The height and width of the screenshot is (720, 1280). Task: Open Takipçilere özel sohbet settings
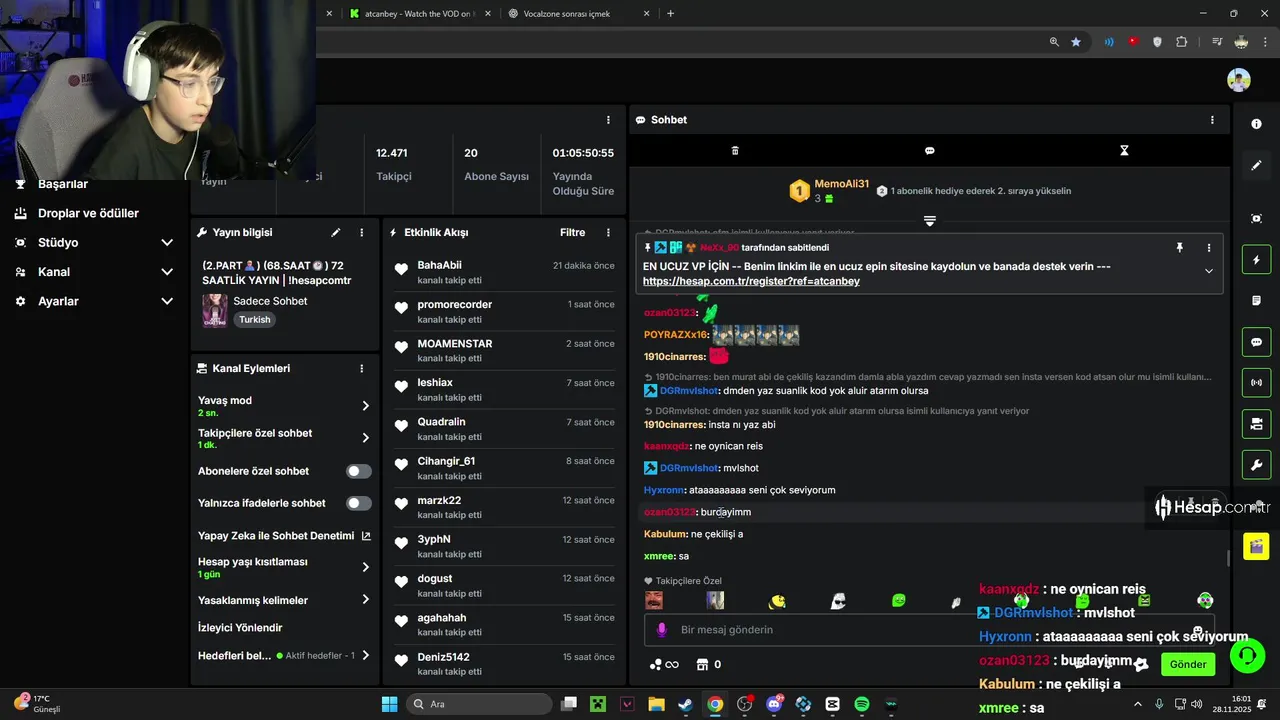coord(285,438)
